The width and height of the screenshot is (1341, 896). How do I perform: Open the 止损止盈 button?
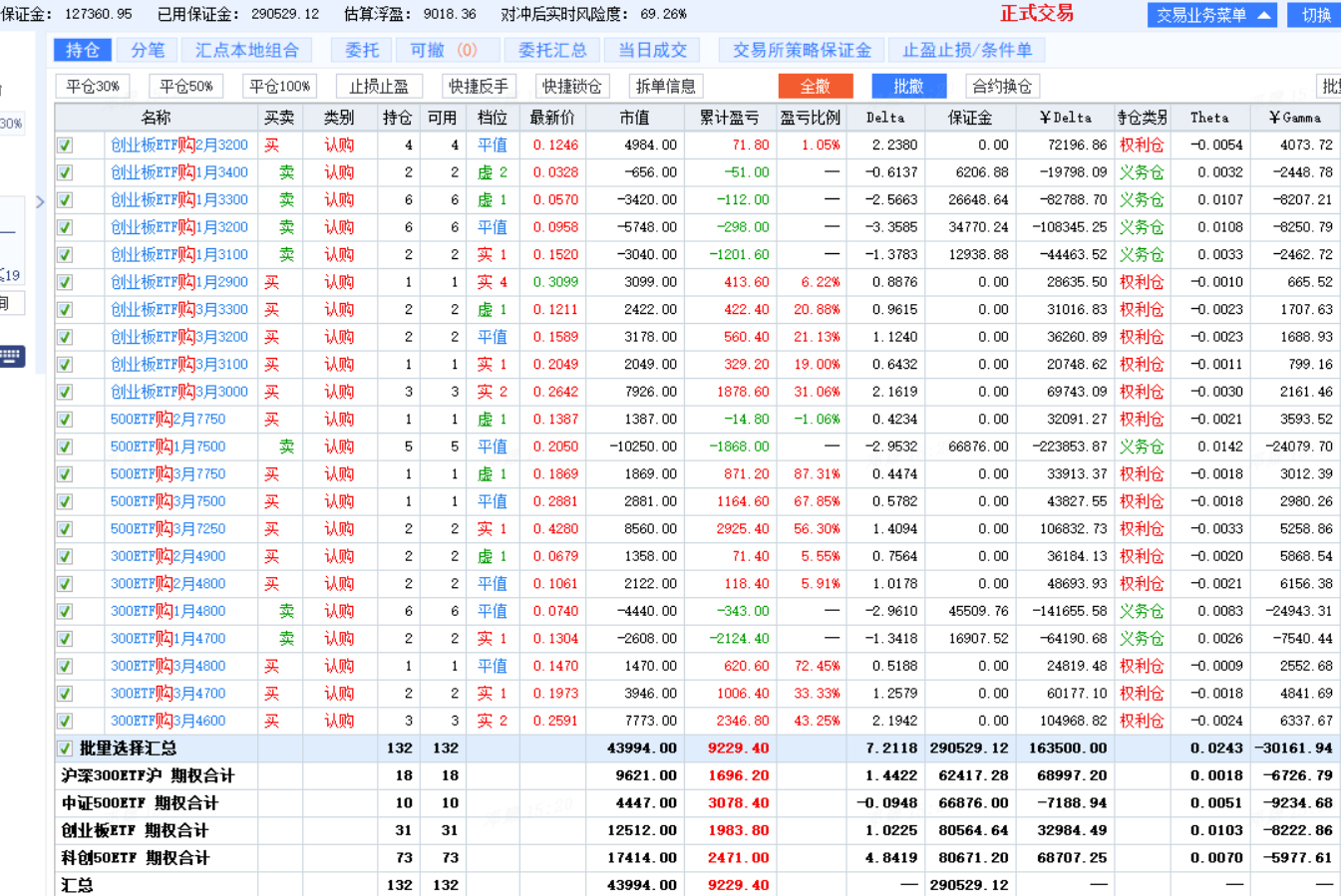[379, 87]
